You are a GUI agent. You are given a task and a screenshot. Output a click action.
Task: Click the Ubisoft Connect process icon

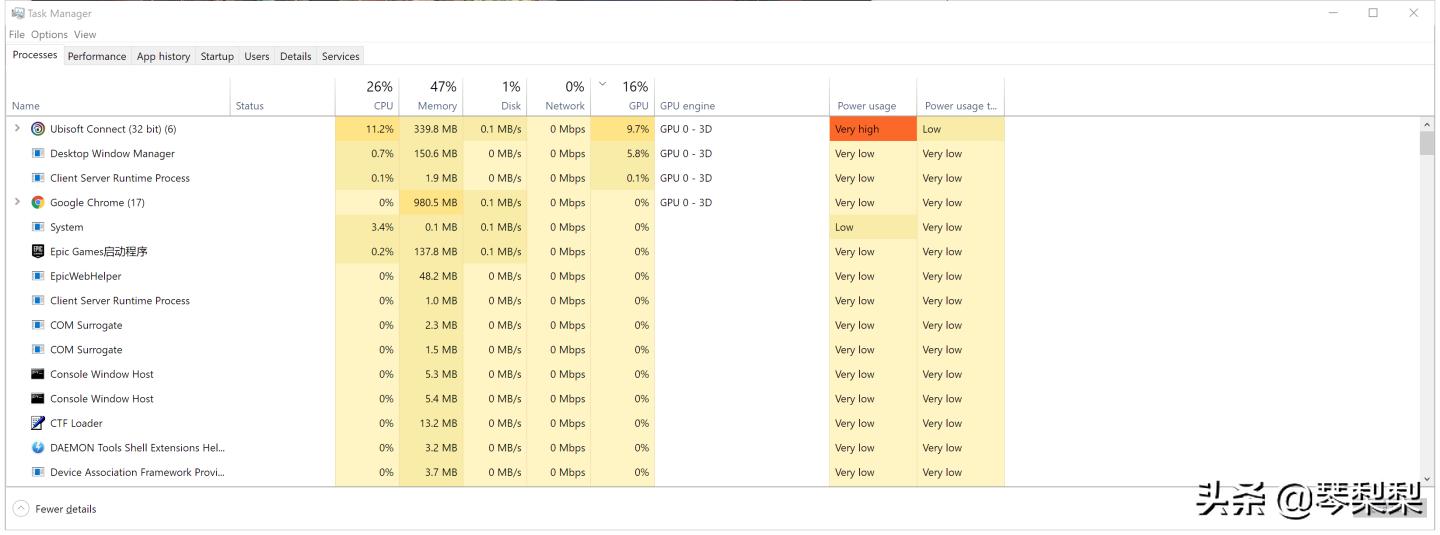38,129
